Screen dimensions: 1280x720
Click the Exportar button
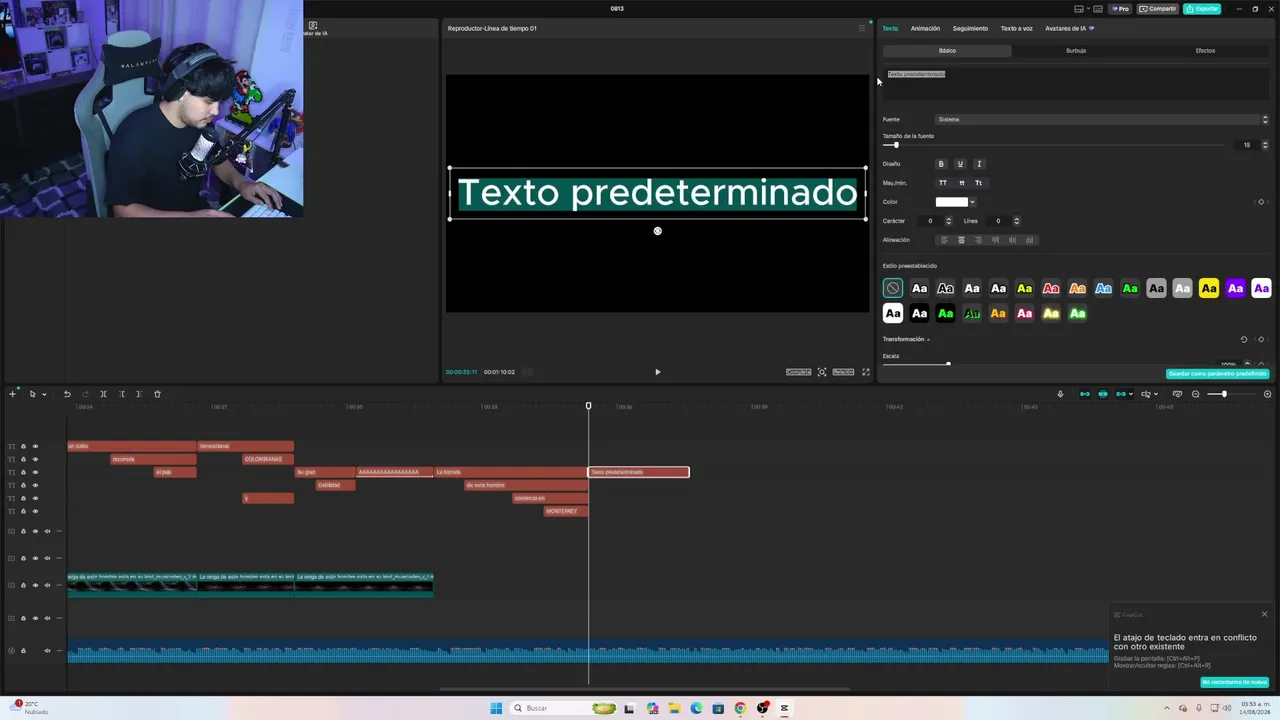[1202, 9]
